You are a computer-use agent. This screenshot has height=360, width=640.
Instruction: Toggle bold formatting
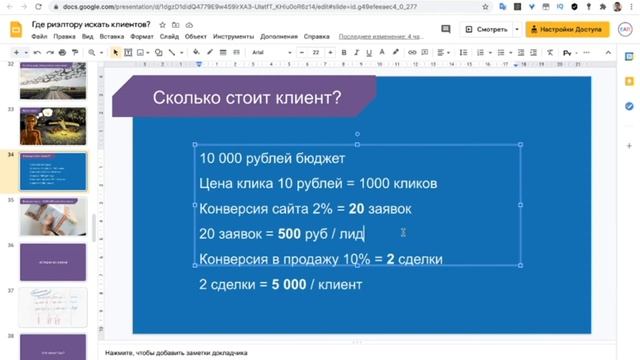pos(344,53)
